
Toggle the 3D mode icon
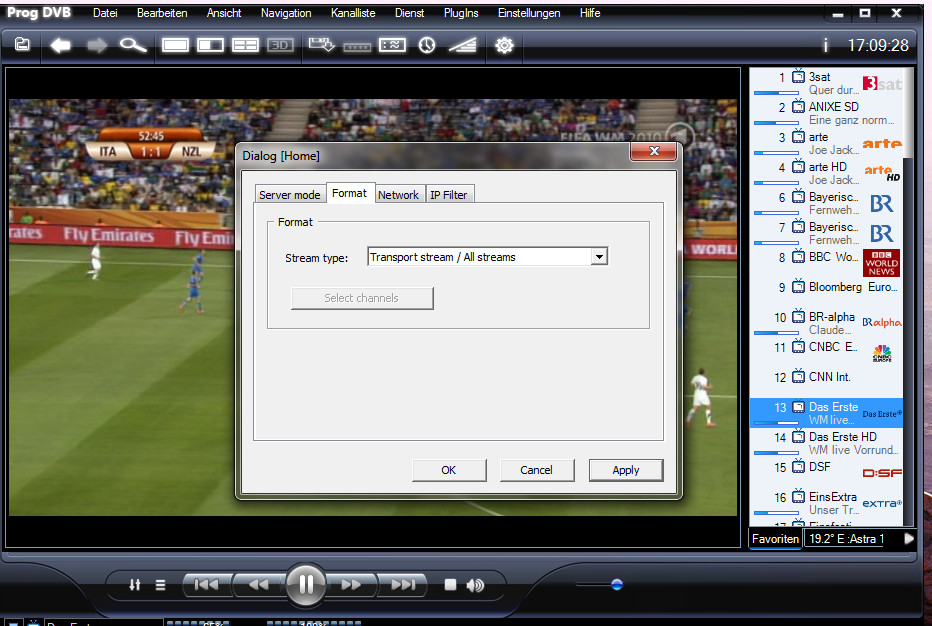281,45
